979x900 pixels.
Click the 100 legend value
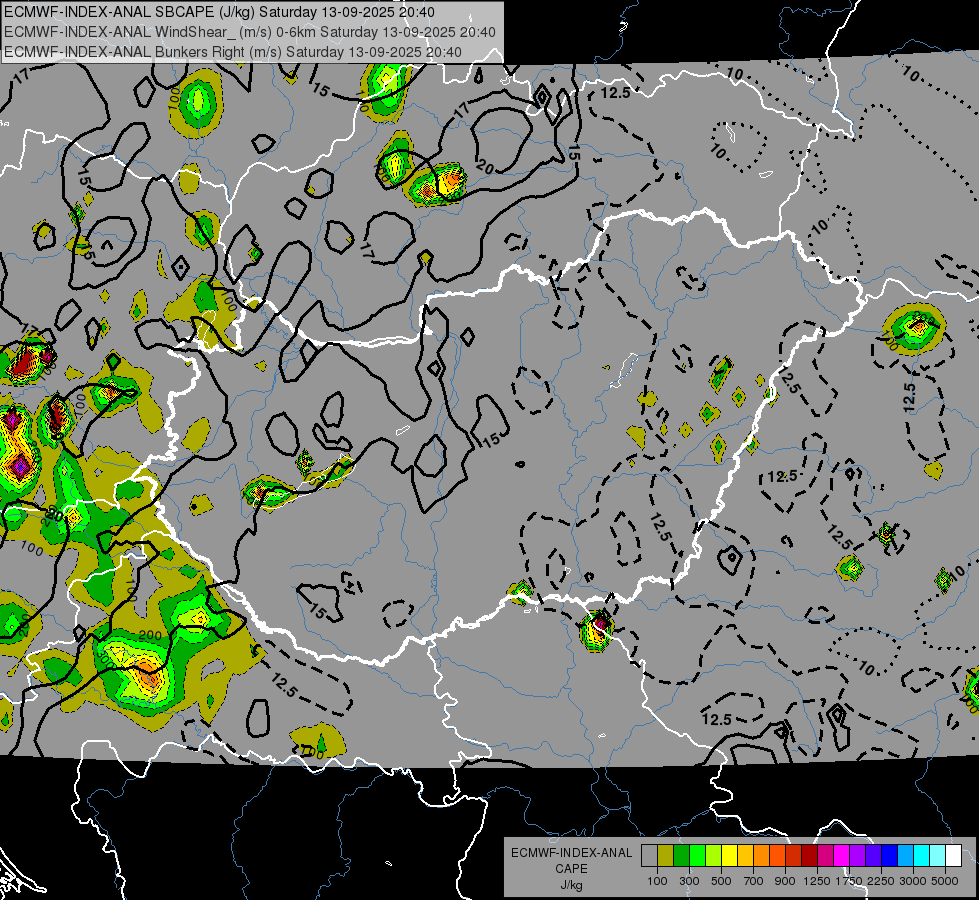point(657,881)
